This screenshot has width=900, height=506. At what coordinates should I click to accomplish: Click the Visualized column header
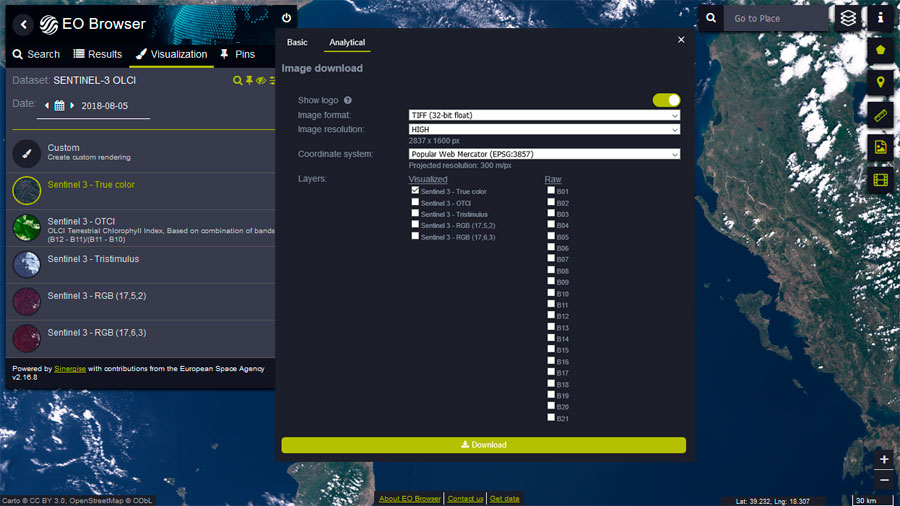[428, 179]
